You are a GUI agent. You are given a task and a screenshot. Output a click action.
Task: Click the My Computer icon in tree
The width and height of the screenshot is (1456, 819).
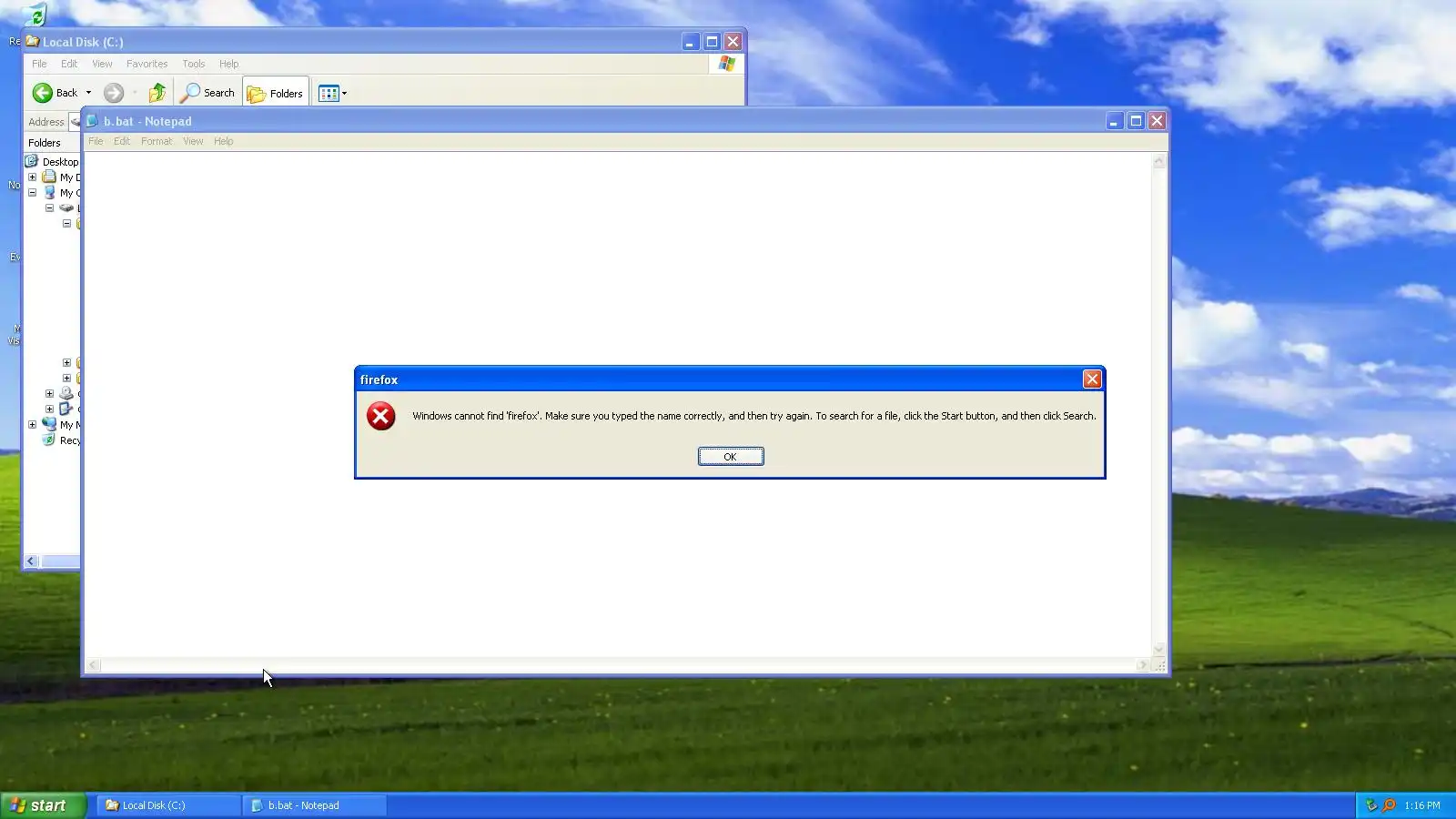49,193
